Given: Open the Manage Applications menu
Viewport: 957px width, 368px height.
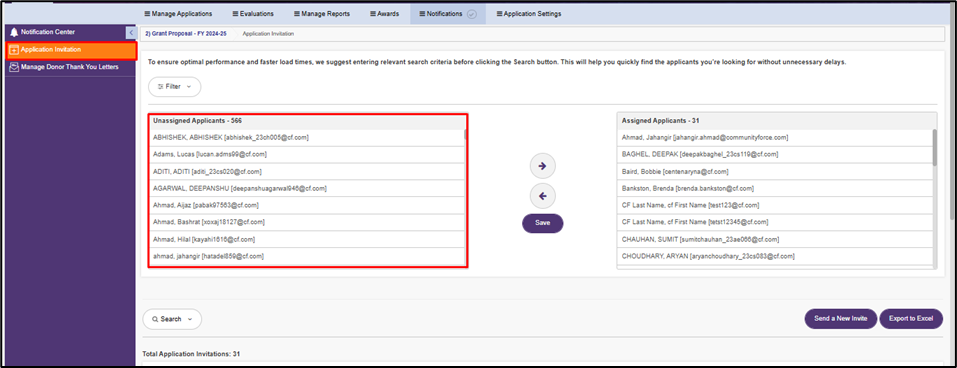Looking at the screenshot, I should tap(178, 13).
